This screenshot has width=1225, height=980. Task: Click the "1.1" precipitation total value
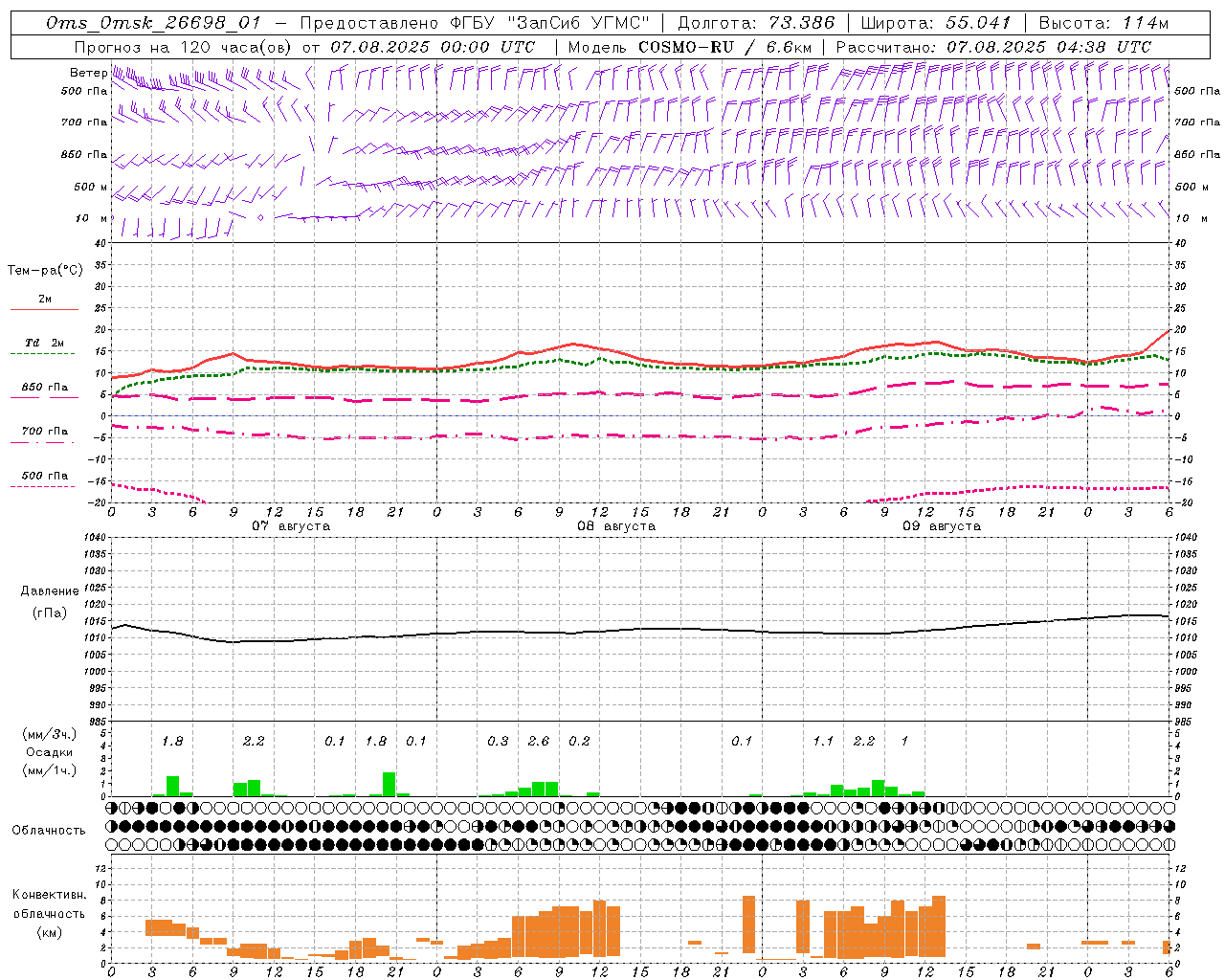[823, 742]
